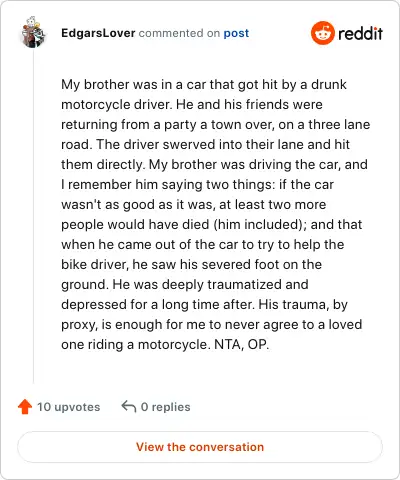Open the EdgarsLover profile username link
This screenshot has height=480, width=400.
(x=98, y=33)
